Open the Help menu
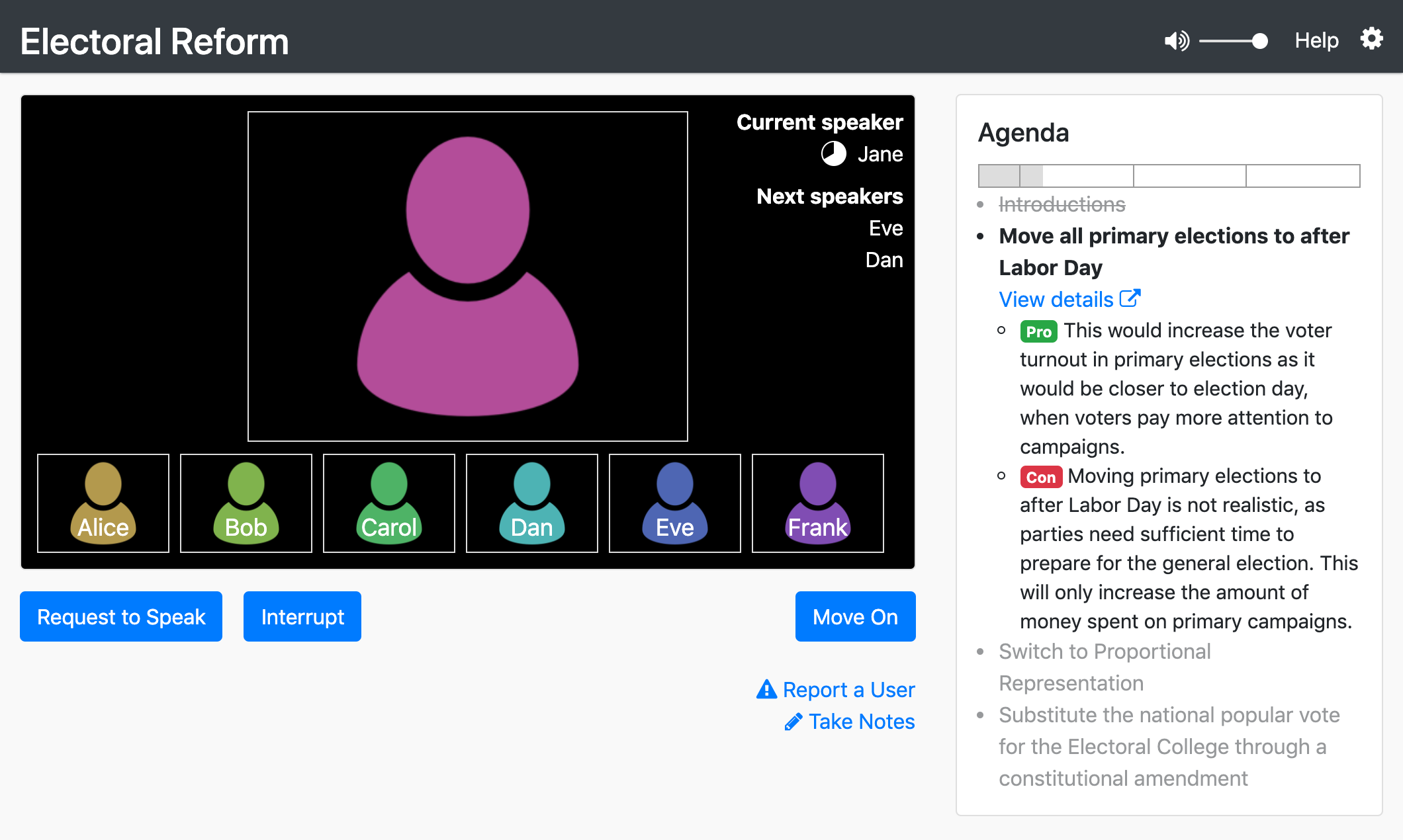The width and height of the screenshot is (1403, 840). point(1316,40)
